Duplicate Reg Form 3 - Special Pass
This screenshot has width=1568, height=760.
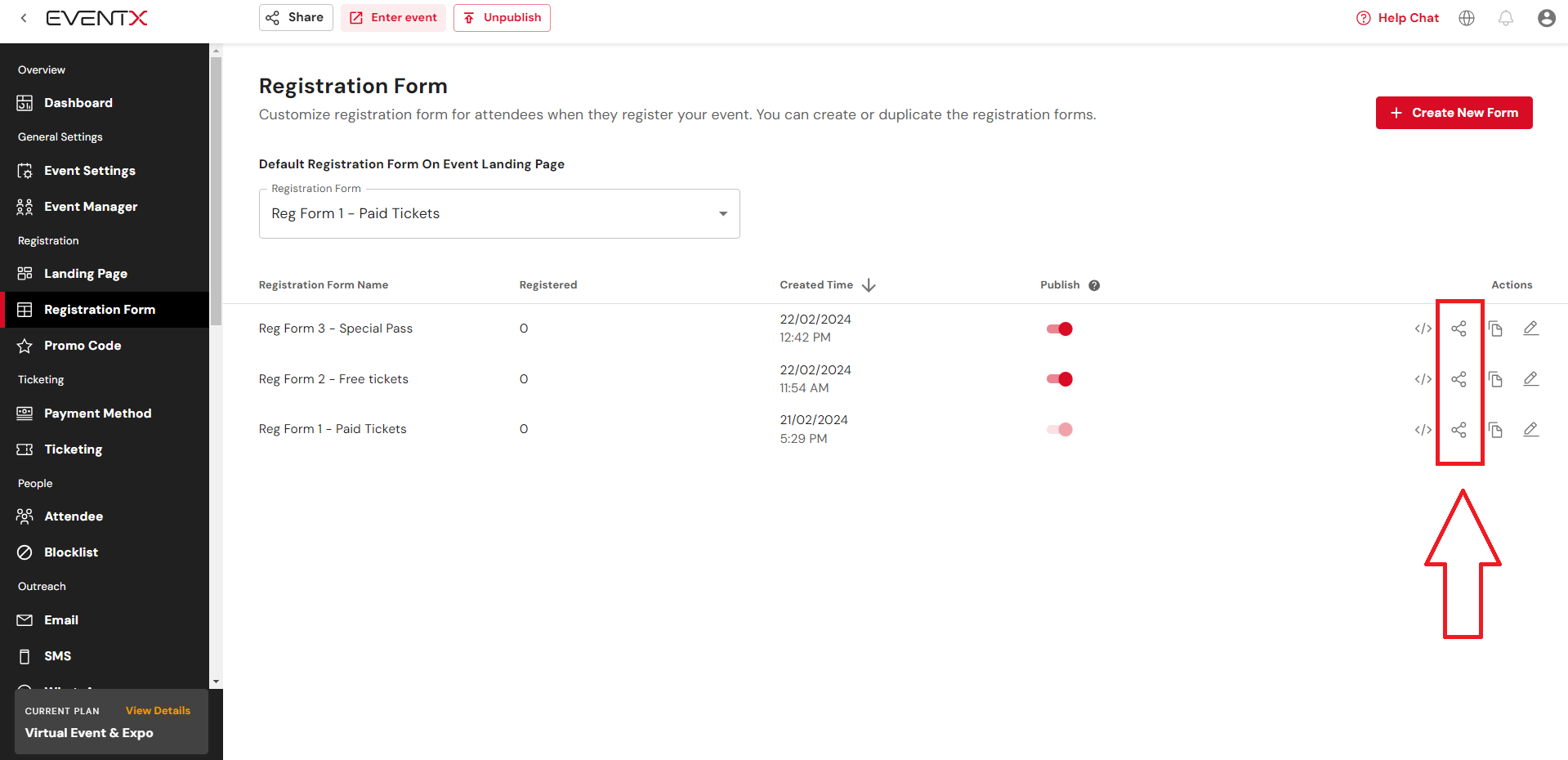(1495, 329)
